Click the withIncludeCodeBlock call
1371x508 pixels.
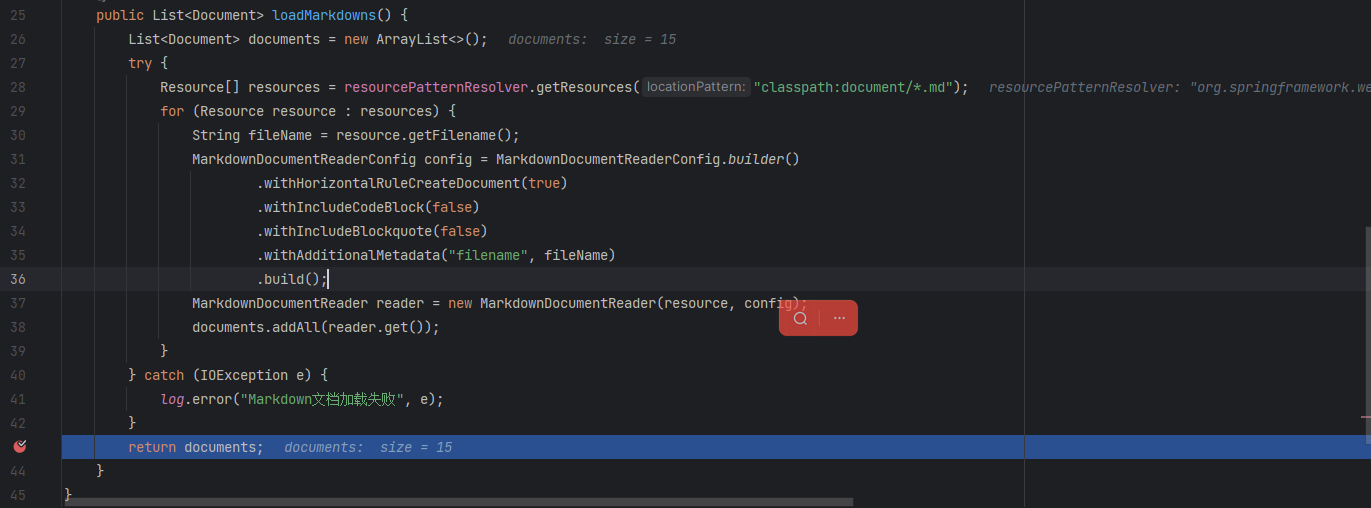(344, 207)
